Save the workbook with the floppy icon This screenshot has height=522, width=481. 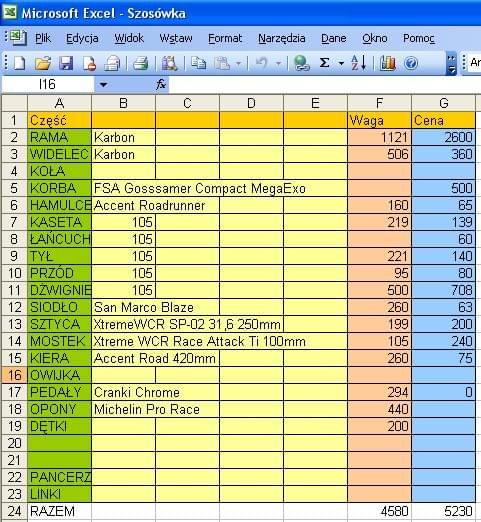(x=66, y=63)
